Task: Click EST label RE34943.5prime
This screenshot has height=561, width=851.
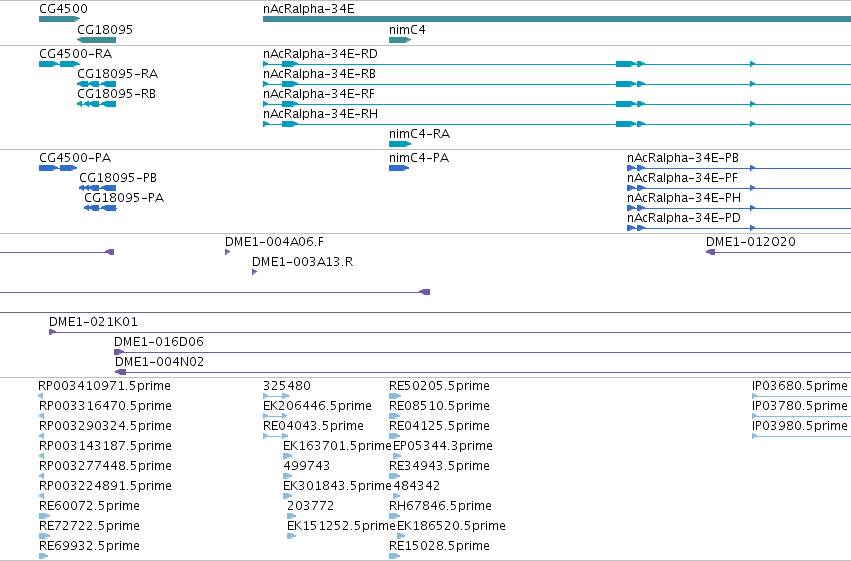Action: (439, 466)
